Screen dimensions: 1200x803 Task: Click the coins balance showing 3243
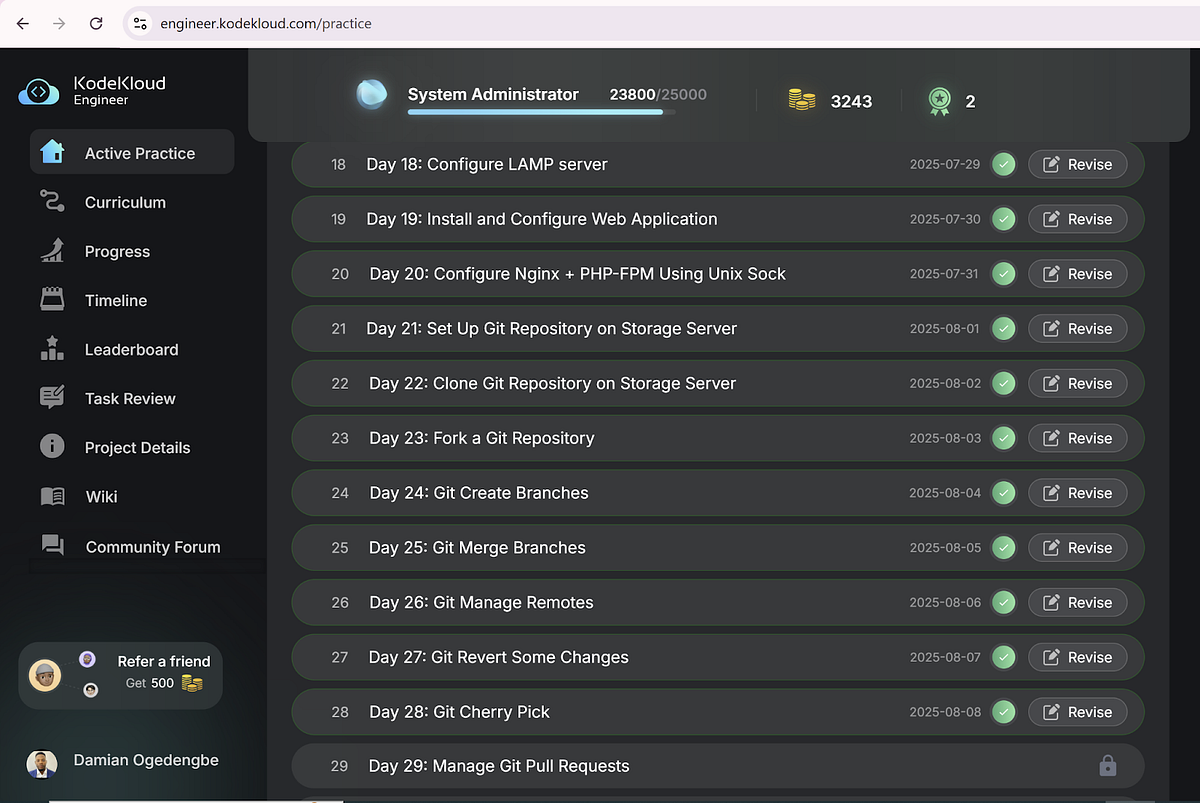[x=830, y=101]
